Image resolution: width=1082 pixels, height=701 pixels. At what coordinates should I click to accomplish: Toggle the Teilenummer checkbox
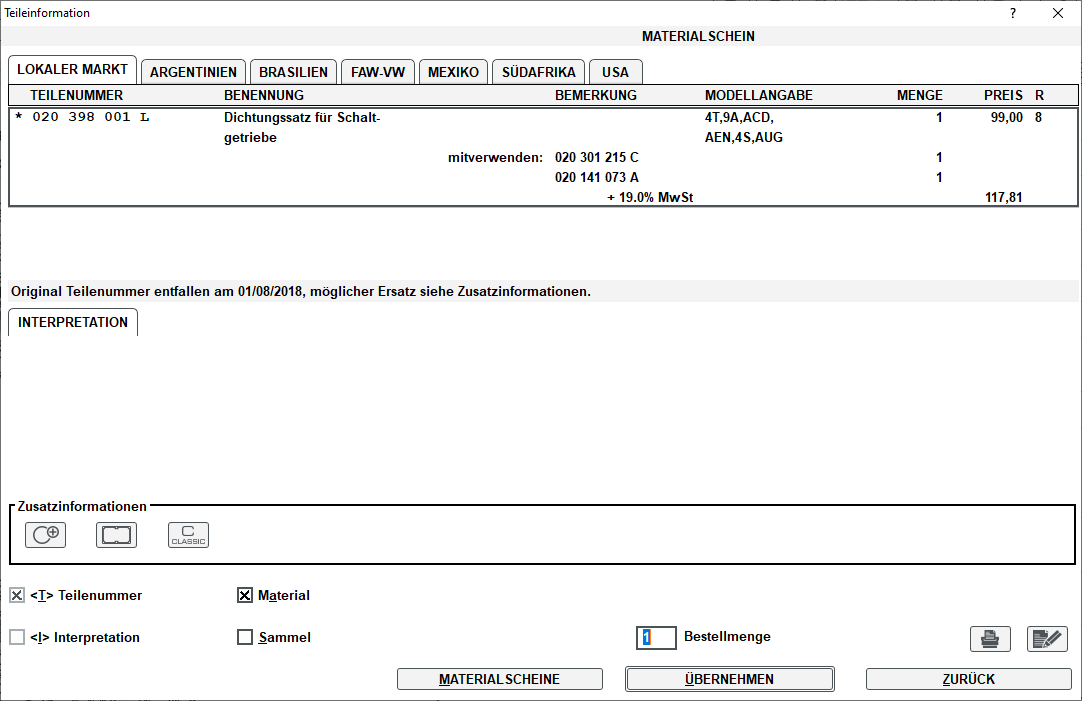point(17,595)
